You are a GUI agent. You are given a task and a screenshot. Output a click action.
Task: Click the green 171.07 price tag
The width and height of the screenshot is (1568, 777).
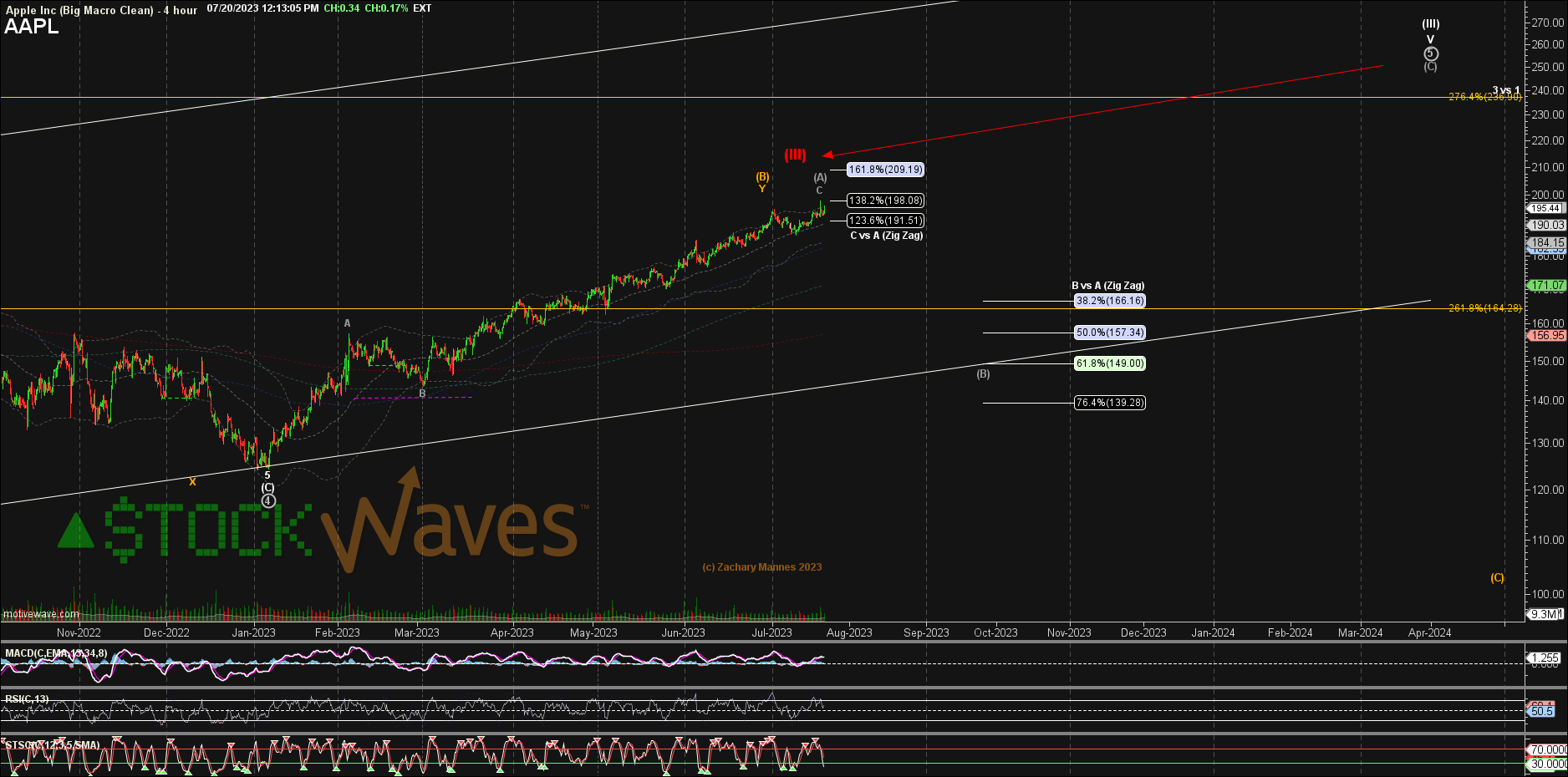pyautogui.click(x=1546, y=285)
